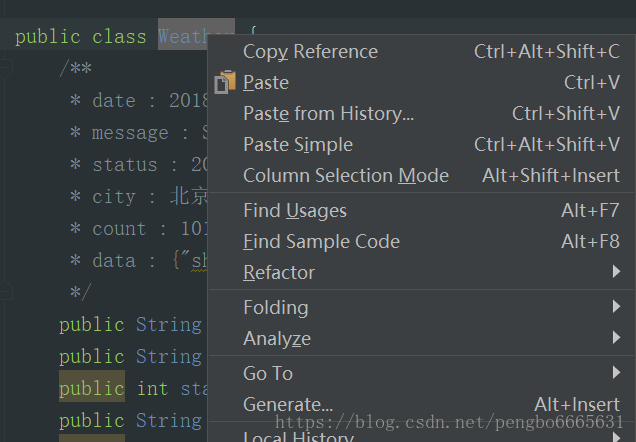Click the '* message' comment line
The width and height of the screenshot is (636, 442).
point(138,133)
